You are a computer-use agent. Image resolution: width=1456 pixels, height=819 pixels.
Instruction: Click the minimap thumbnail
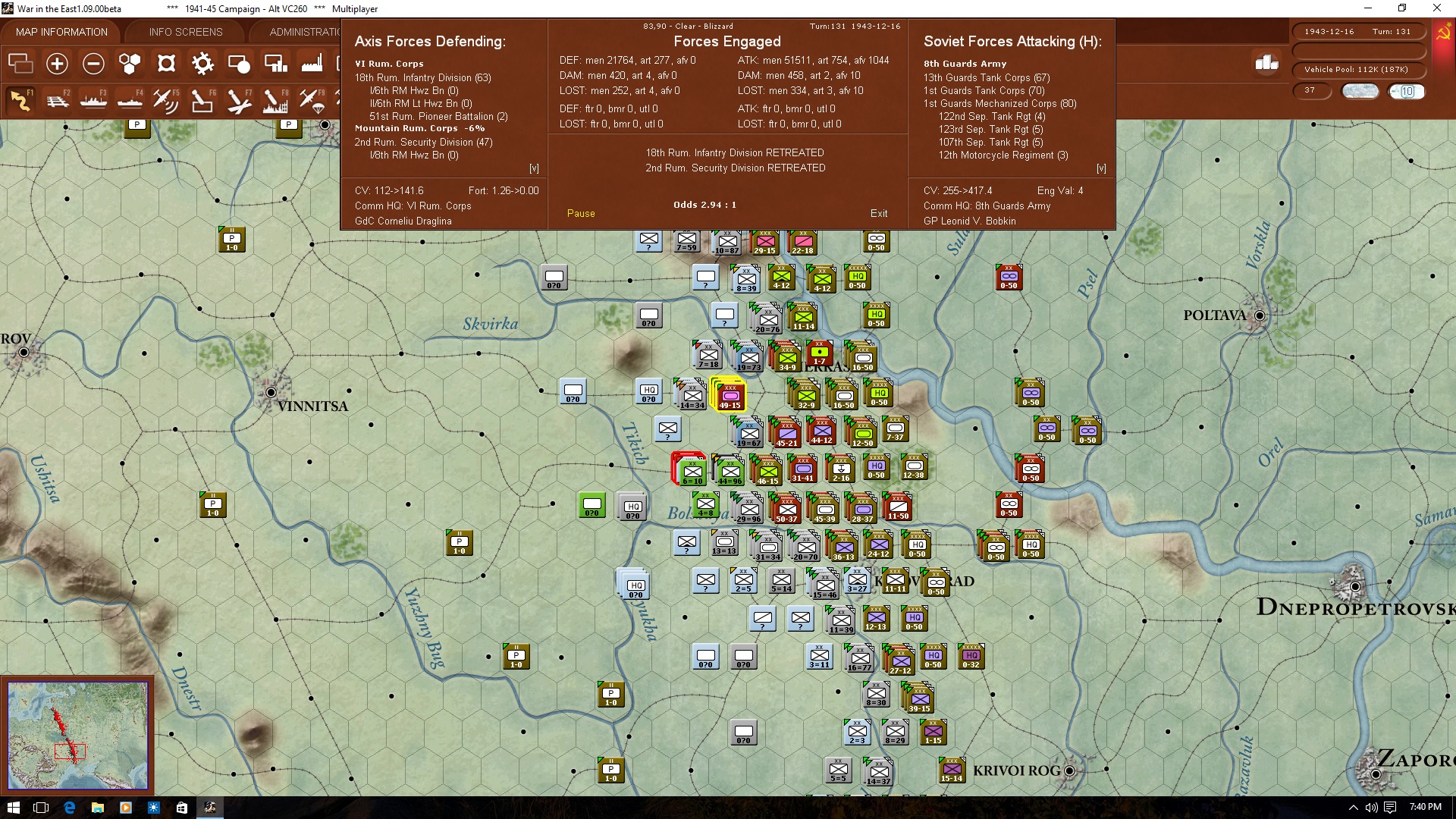coord(77,735)
